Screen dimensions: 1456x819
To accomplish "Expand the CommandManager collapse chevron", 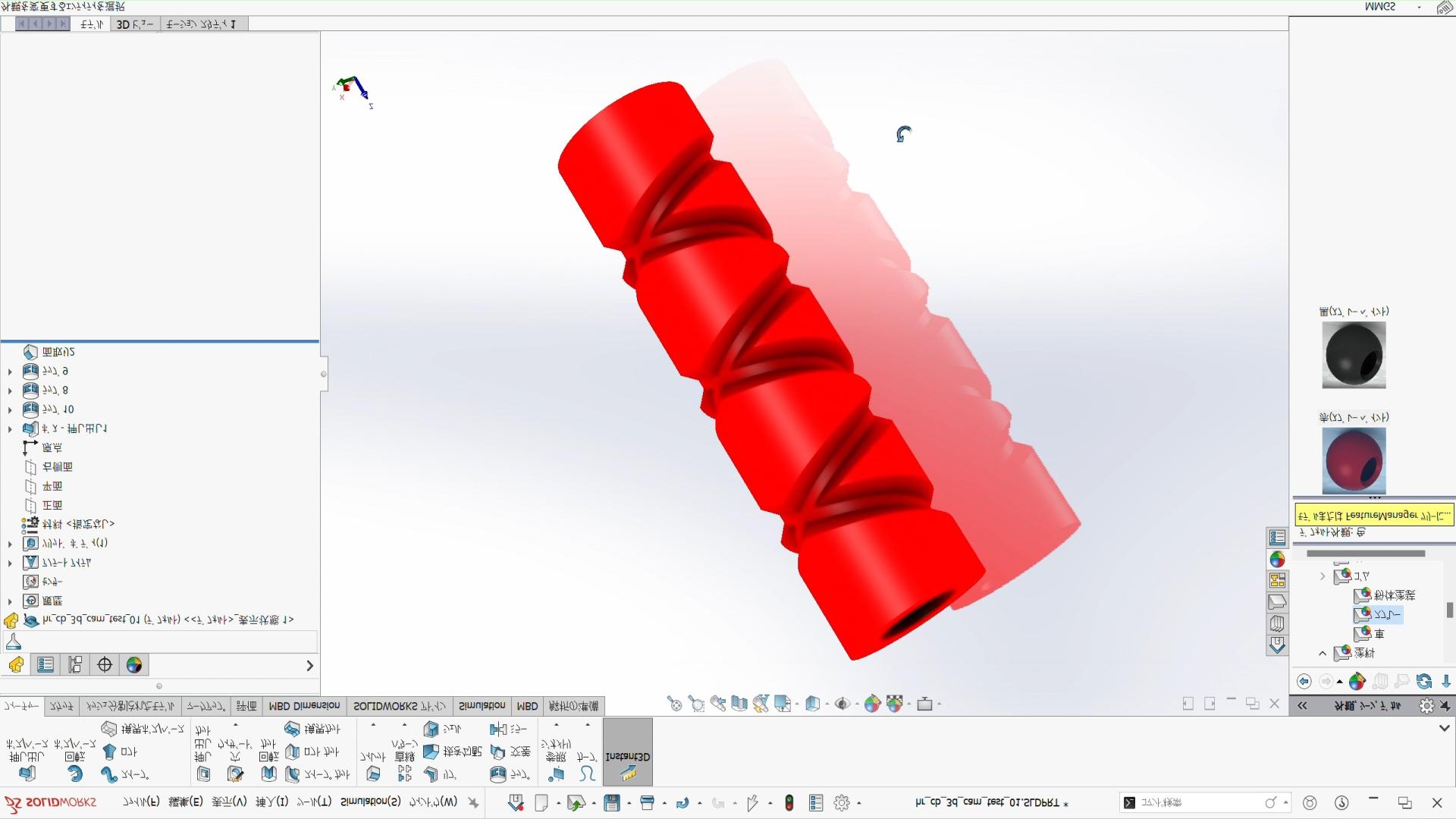I will coord(1444,728).
